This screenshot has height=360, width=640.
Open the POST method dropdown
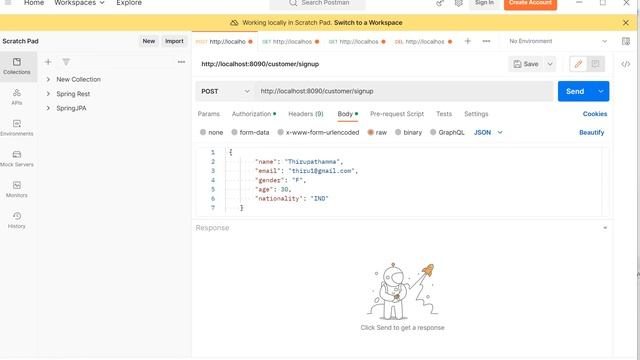point(225,91)
